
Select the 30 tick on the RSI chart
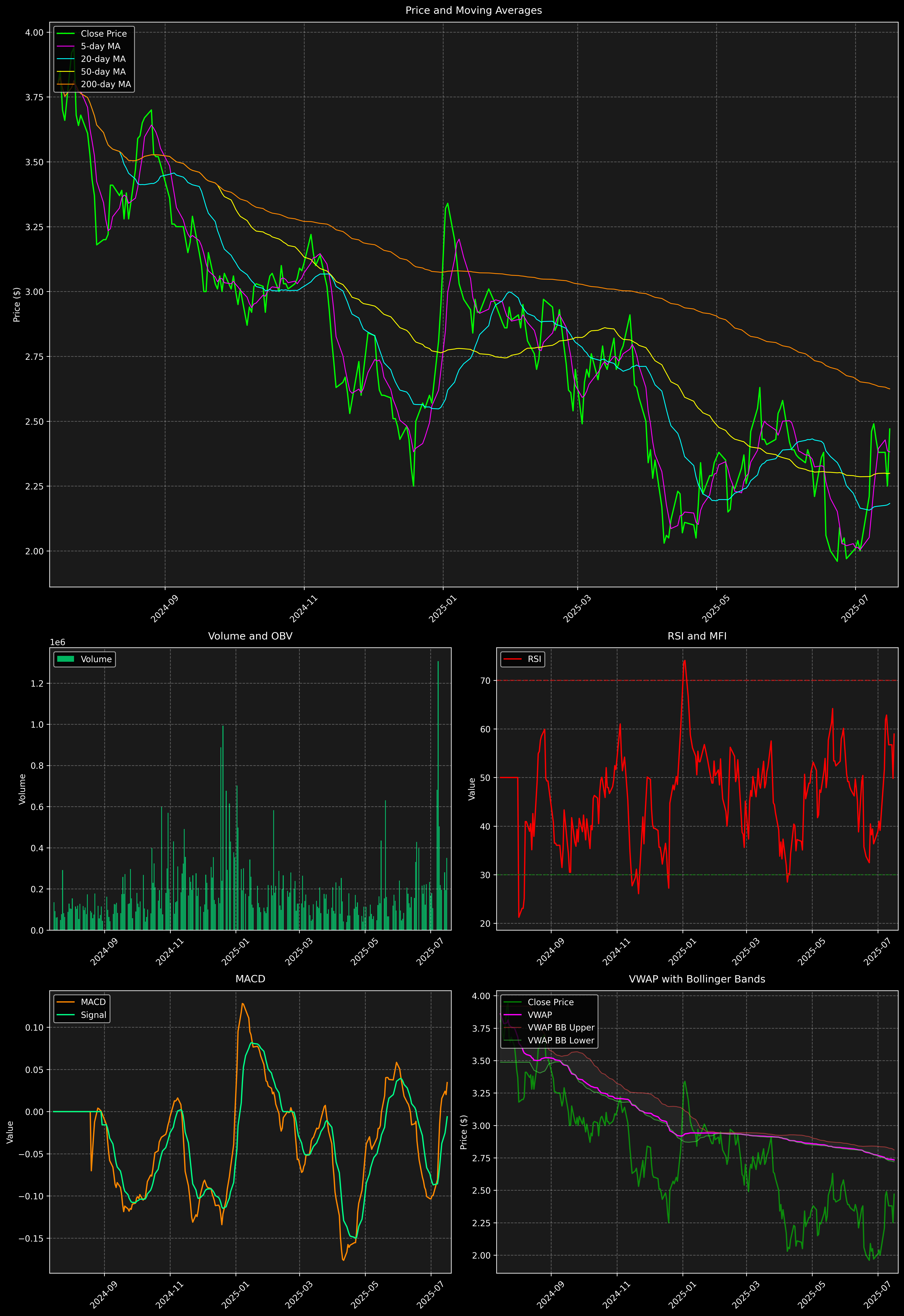coord(485,875)
